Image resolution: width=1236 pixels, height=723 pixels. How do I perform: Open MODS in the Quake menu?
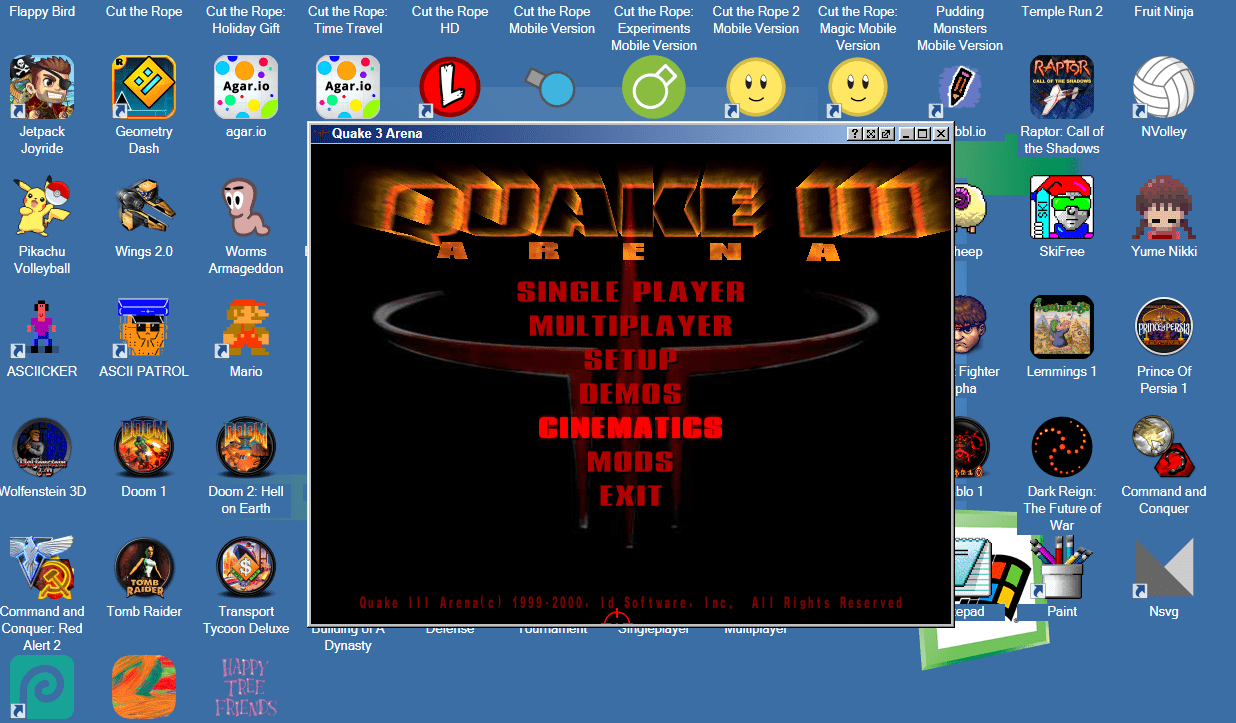[x=630, y=462]
